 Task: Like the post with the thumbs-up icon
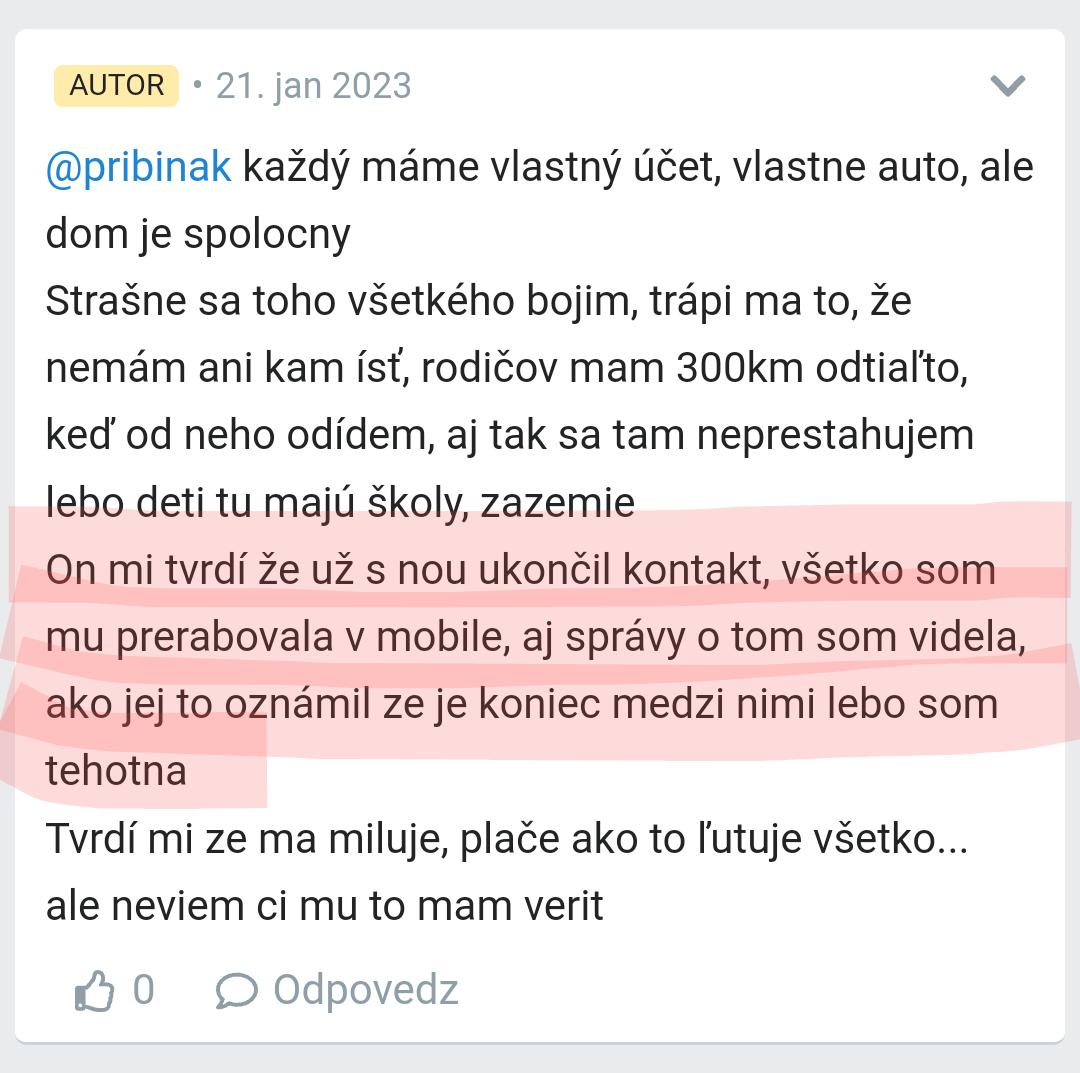click(x=94, y=991)
